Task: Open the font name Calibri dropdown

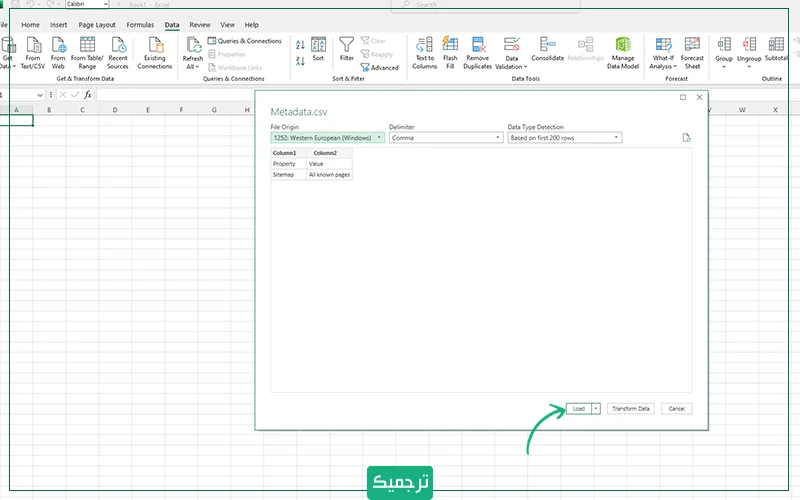Action: point(106,4)
